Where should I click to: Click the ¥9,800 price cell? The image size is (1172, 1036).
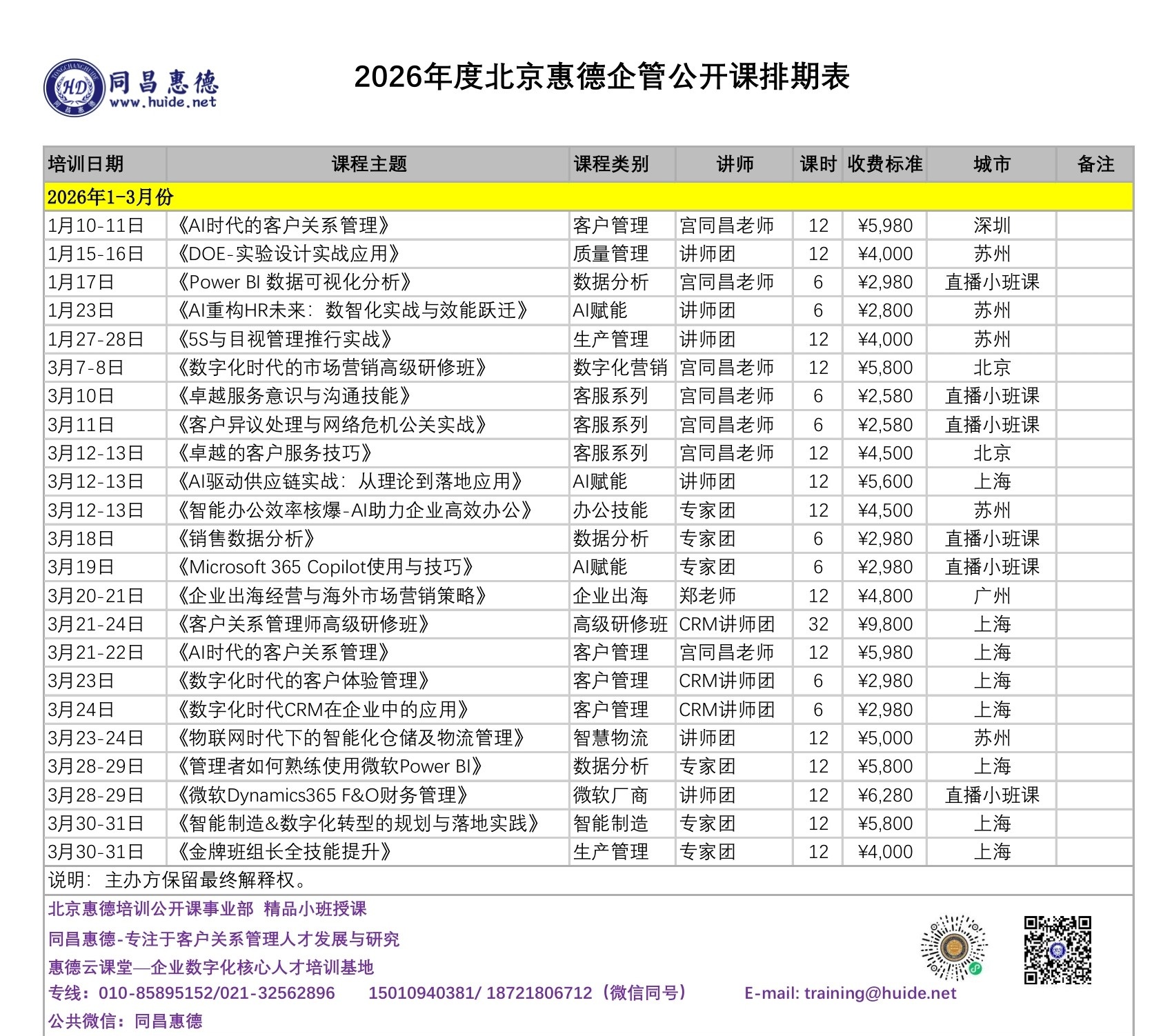tap(884, 624)
